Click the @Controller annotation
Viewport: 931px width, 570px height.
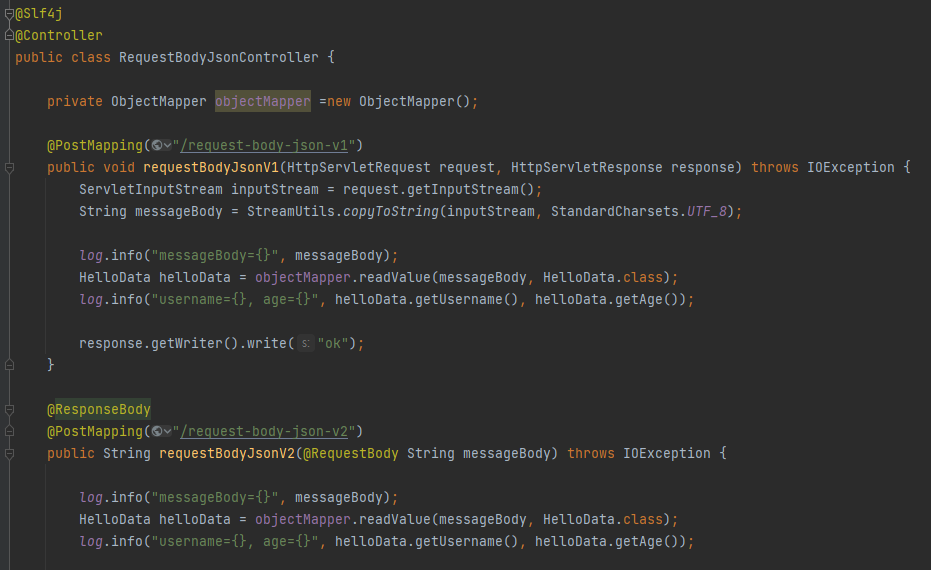tap(59, 36)
